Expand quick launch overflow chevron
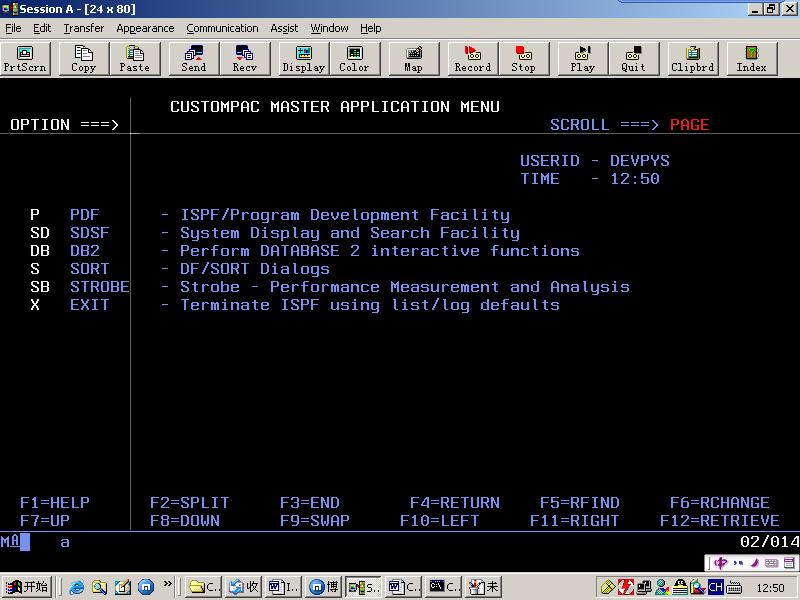800x600 pixels. click(167, 584)
